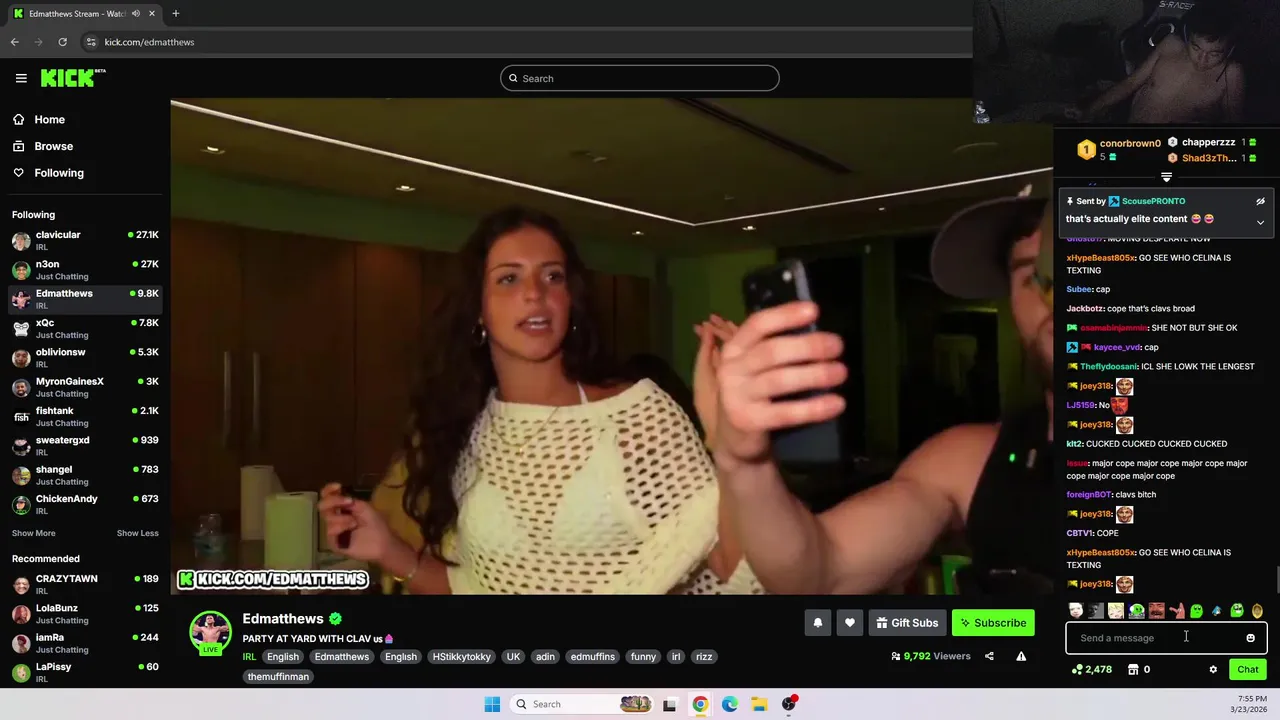Click the Edmatthews streamer avatar
Screen dimensions: 1280x720
click(210, 632)
